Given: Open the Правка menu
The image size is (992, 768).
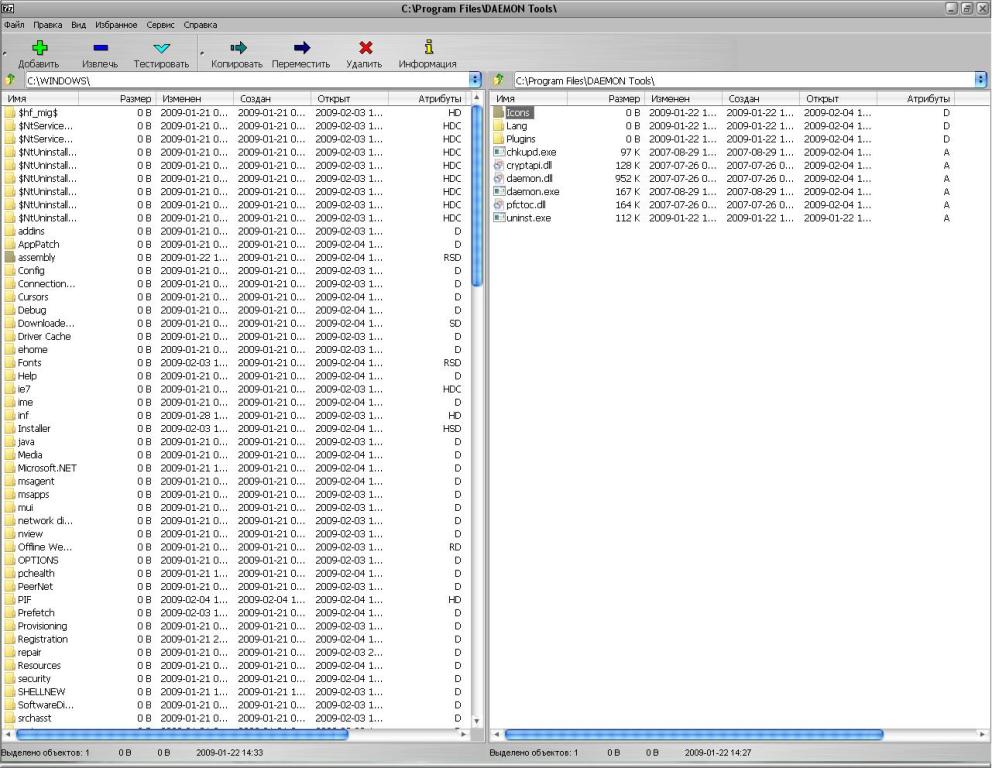Looking at the screenshot, I should coord(47,25).
